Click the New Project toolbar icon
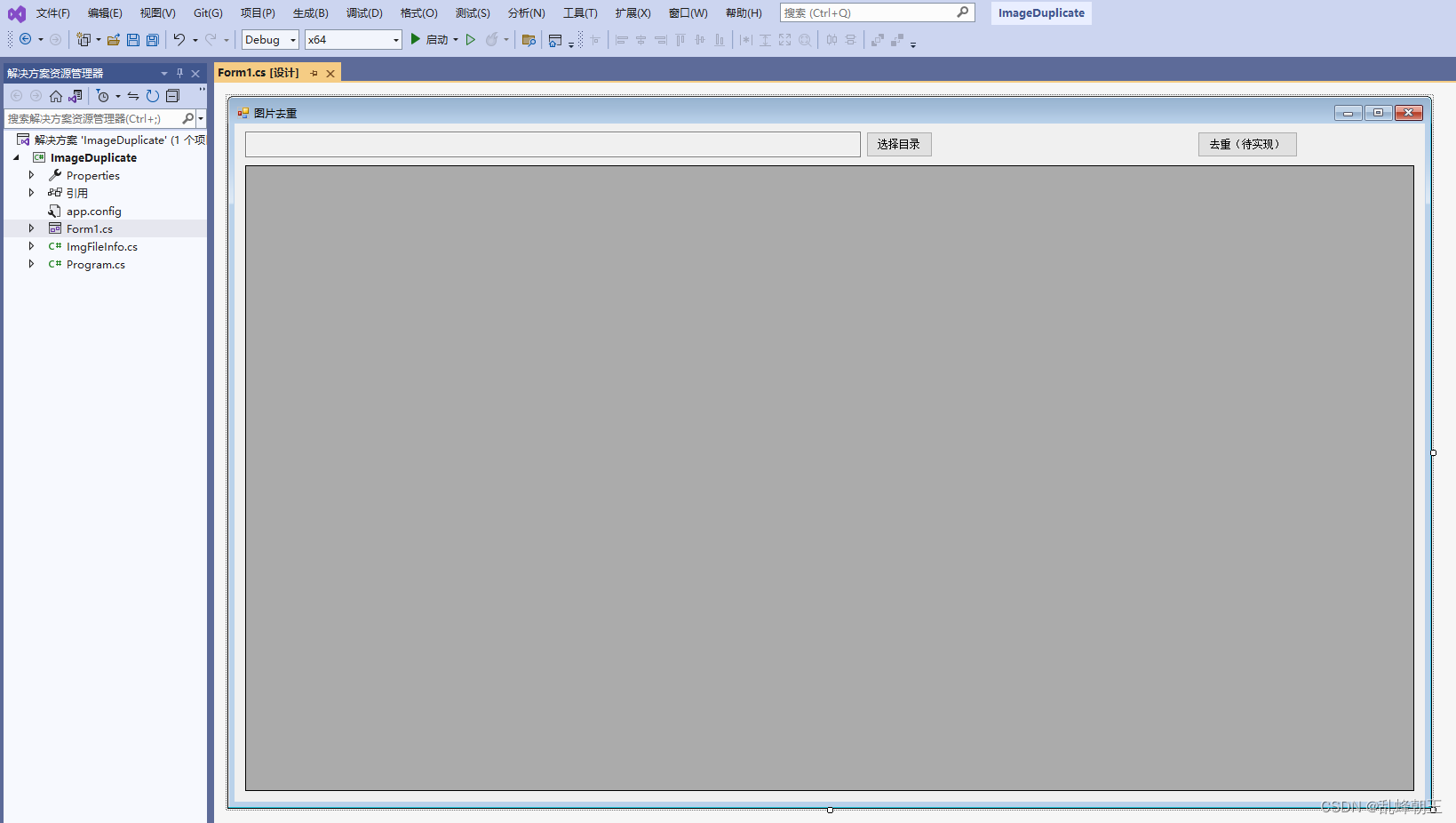 click(84, 39)
